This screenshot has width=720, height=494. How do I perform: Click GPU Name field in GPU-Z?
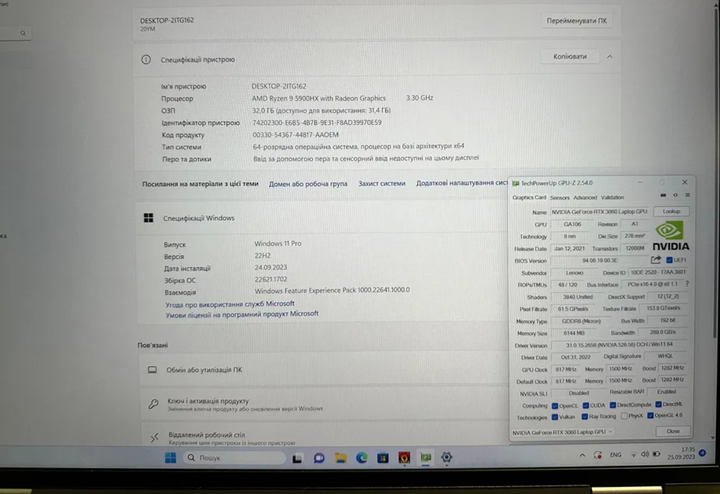coord(599,212)
